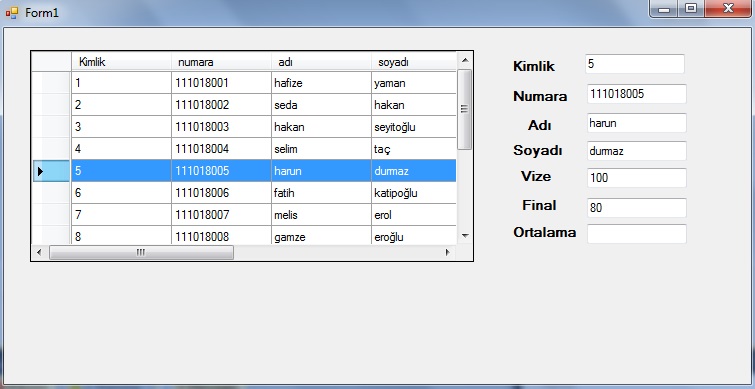Select the name cell seda
755x389 pixels.
[321, 105]
